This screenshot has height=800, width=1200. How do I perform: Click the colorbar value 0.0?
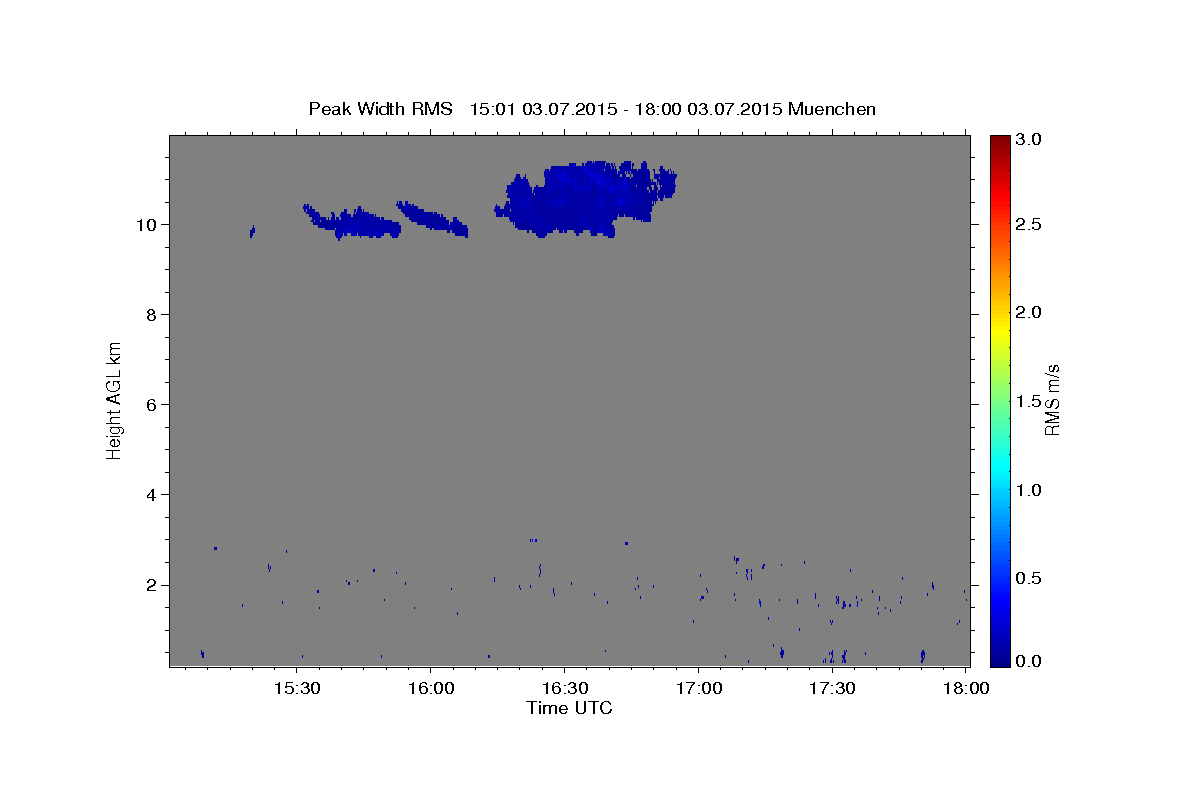tap(1029, 661)
